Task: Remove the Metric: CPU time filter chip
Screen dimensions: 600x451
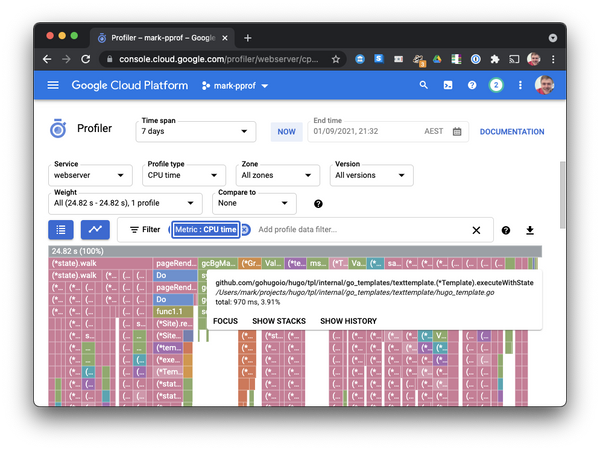Action: [x=245, y=230]
